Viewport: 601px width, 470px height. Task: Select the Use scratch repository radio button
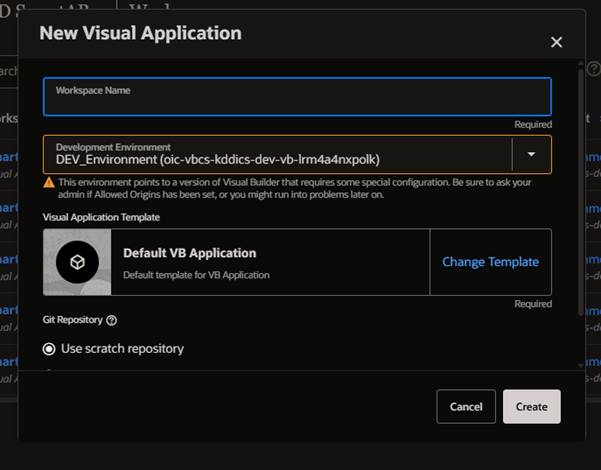(49, 349)
